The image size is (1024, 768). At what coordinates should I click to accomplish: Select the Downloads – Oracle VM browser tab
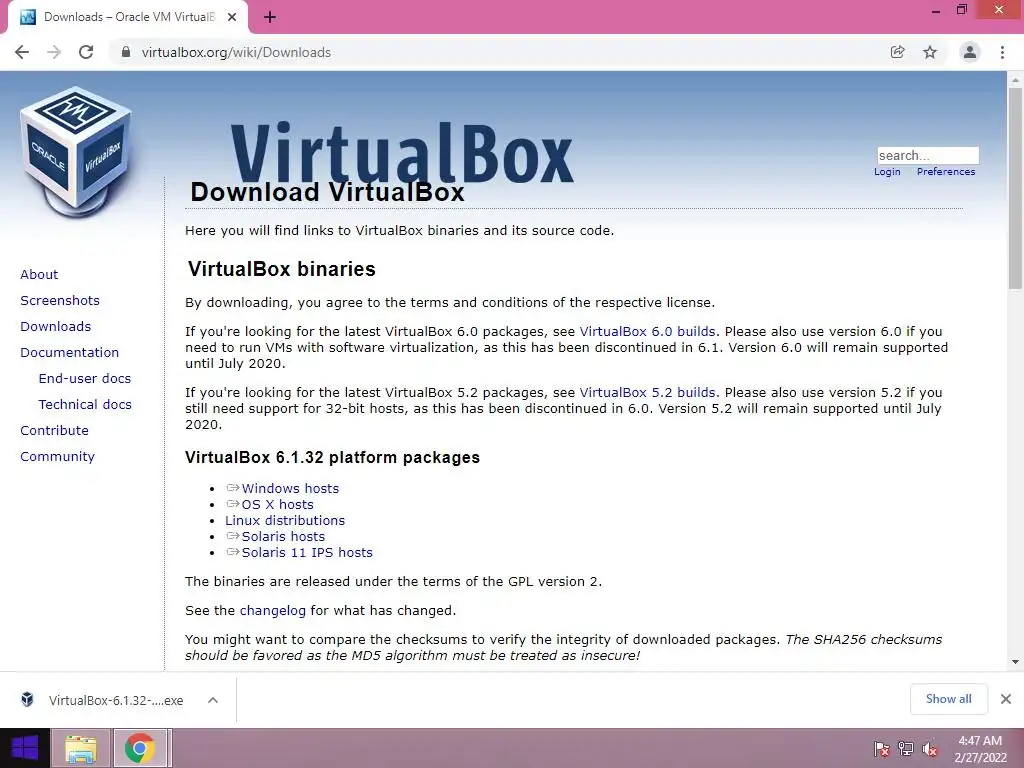tap(128, 18)
